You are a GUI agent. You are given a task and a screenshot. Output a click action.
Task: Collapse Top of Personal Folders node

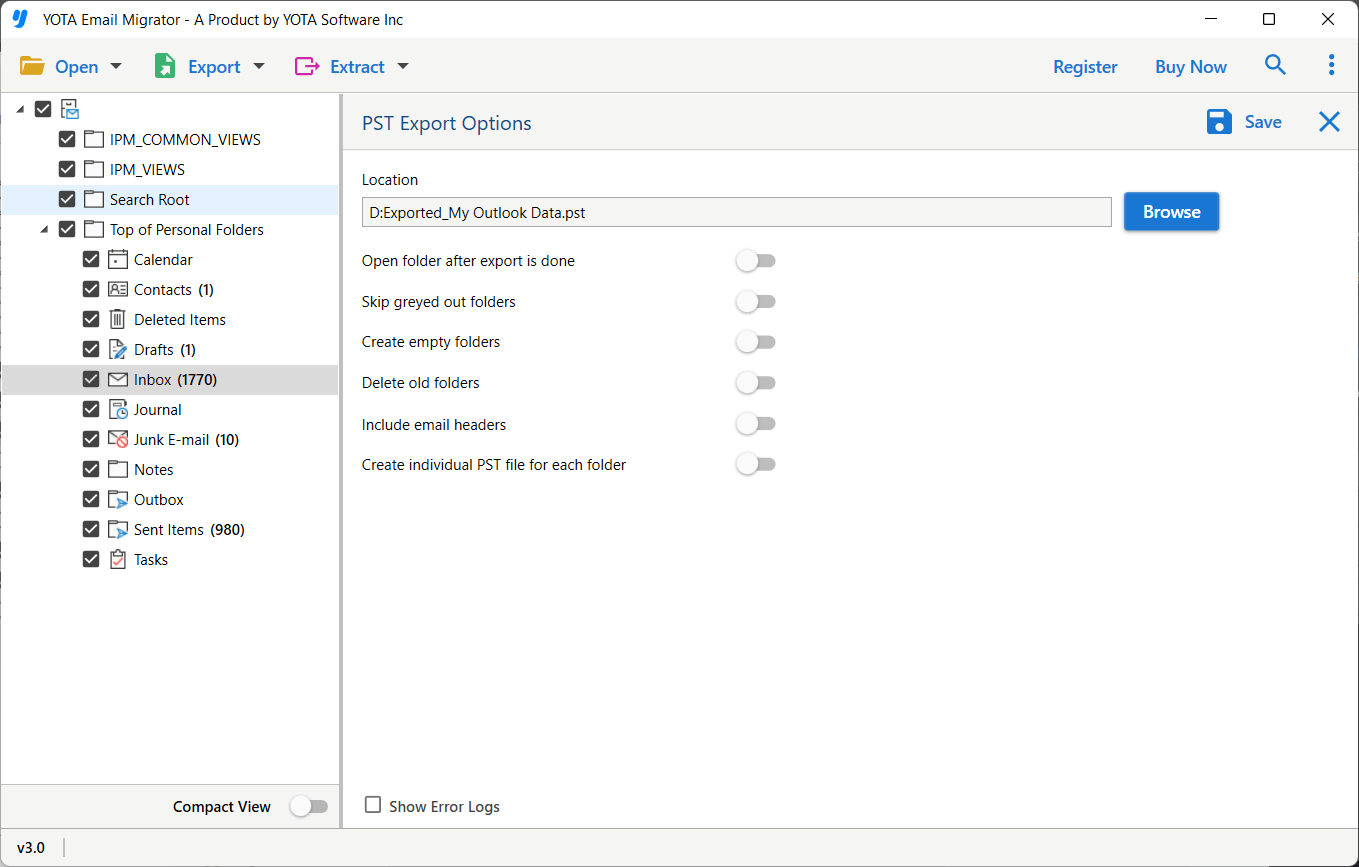45,230
